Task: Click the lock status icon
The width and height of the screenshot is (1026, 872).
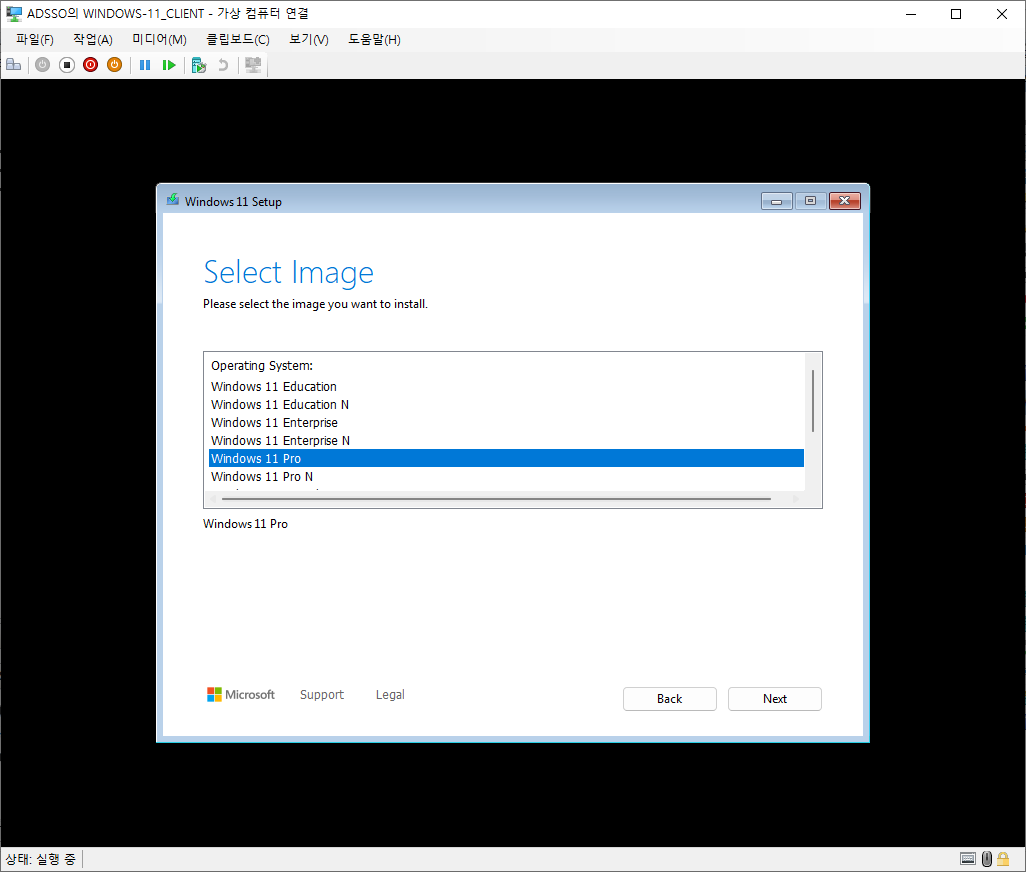Action: [1003, 858]
